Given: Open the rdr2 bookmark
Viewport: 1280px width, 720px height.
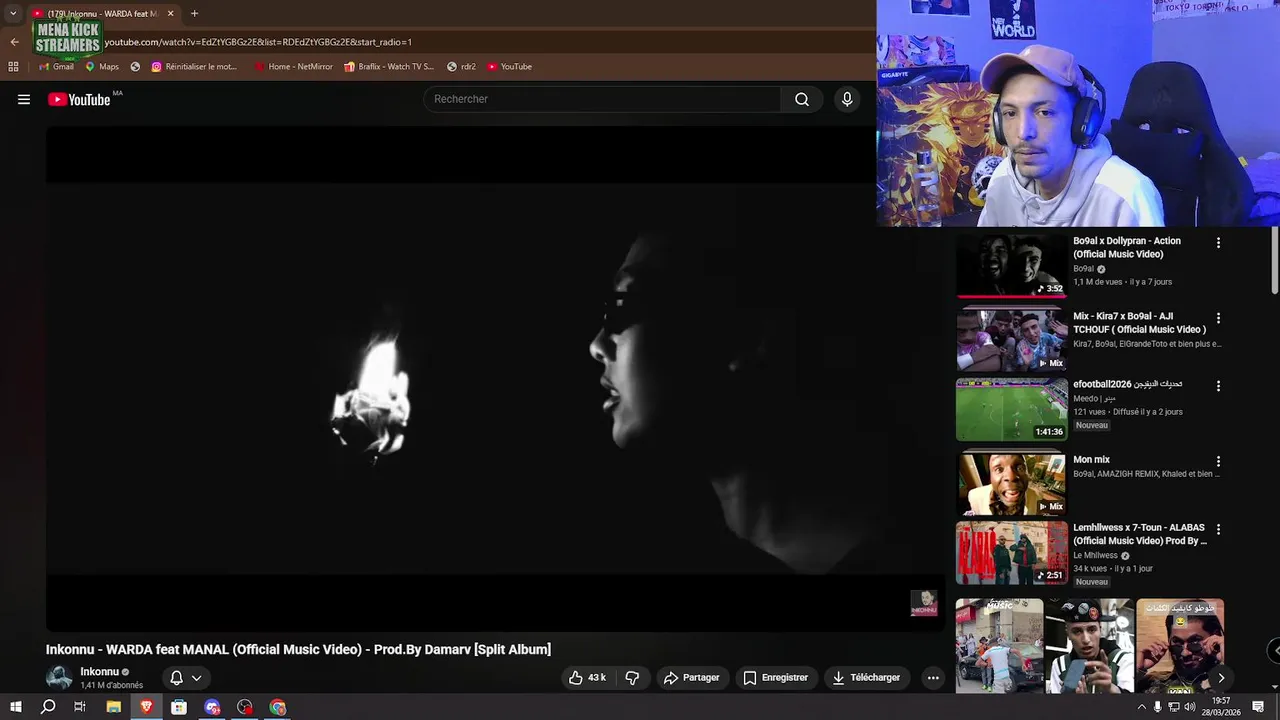Looking at the screenshot, I should tap(461, 67).
